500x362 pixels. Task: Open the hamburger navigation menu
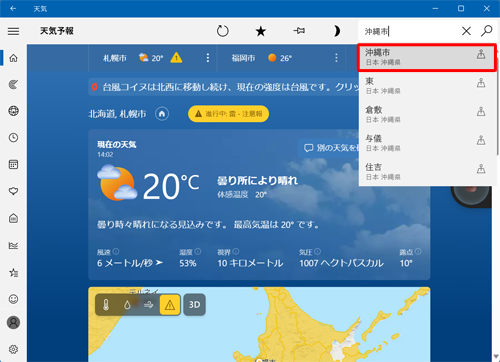pyautogui.click(x=13, y=31)
